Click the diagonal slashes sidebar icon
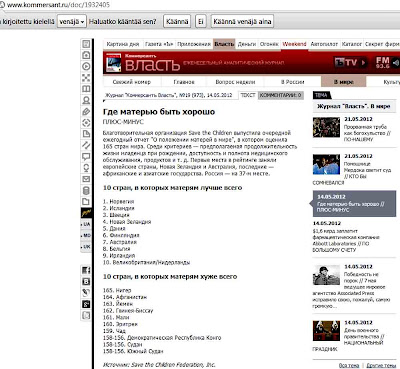The height and width of the screenshot is (369, 400). click(x=86, y=145)
